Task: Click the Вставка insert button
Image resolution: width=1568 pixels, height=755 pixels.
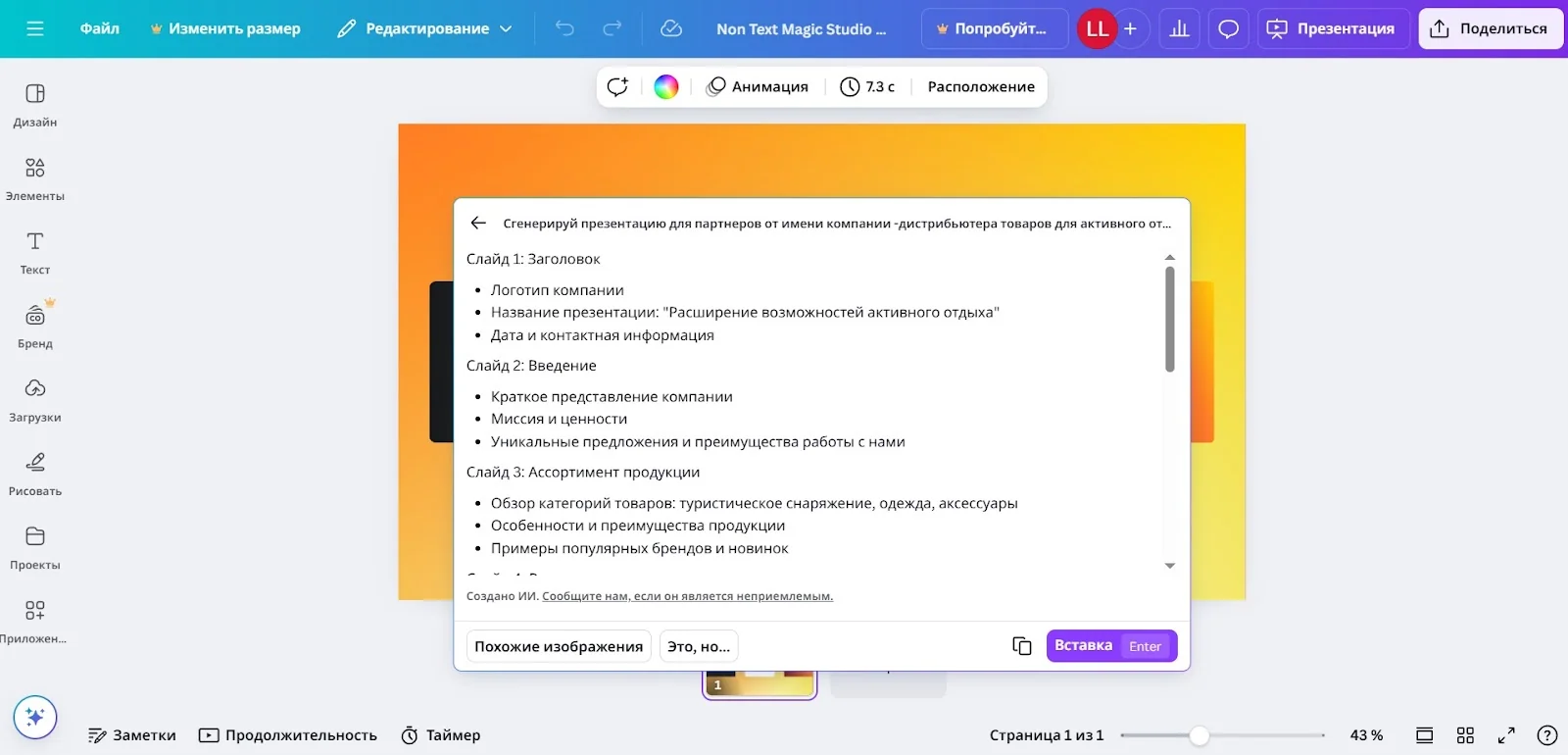Action: pos(1111,646)
